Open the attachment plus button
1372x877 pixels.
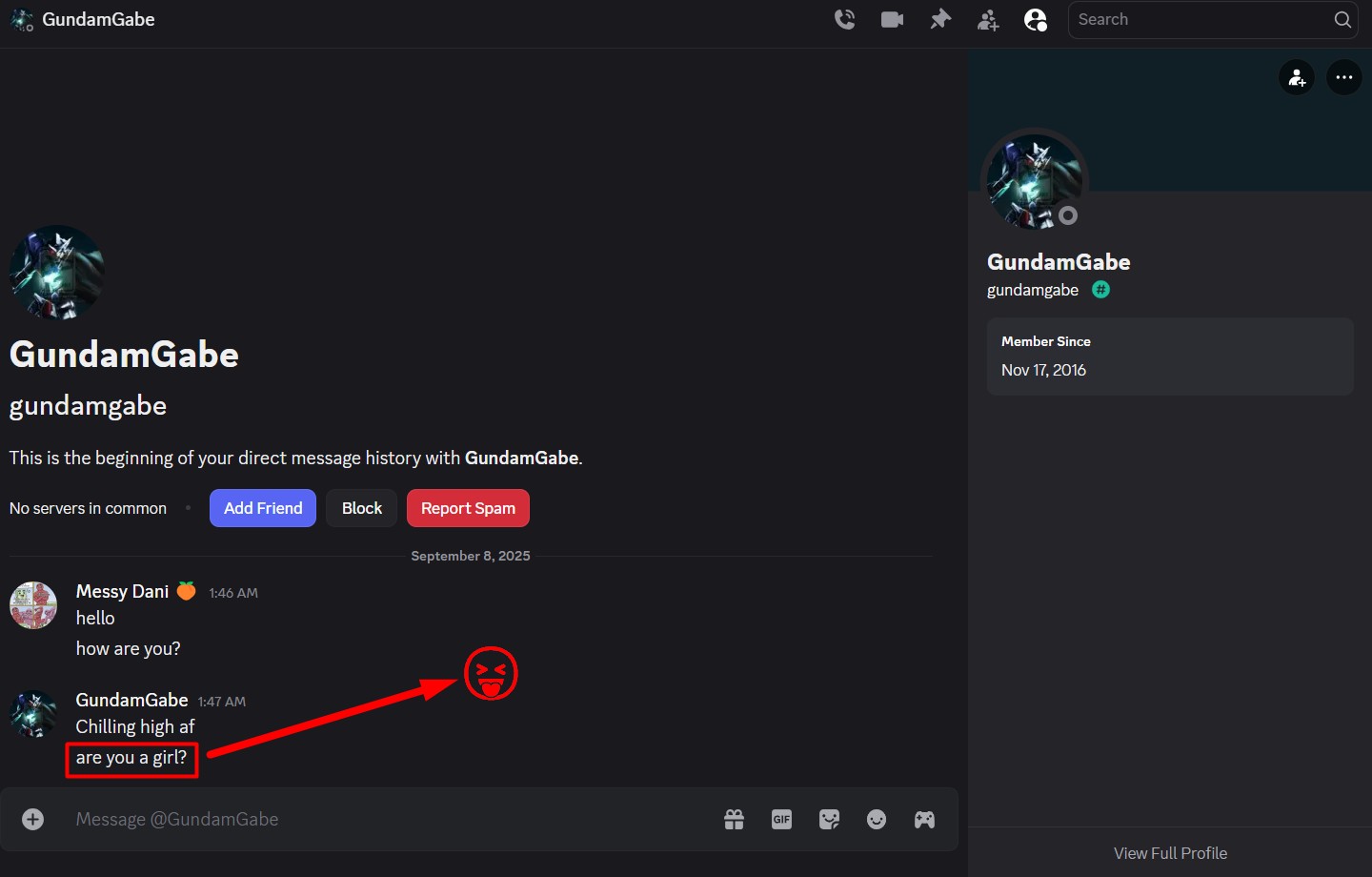(33, 819)
